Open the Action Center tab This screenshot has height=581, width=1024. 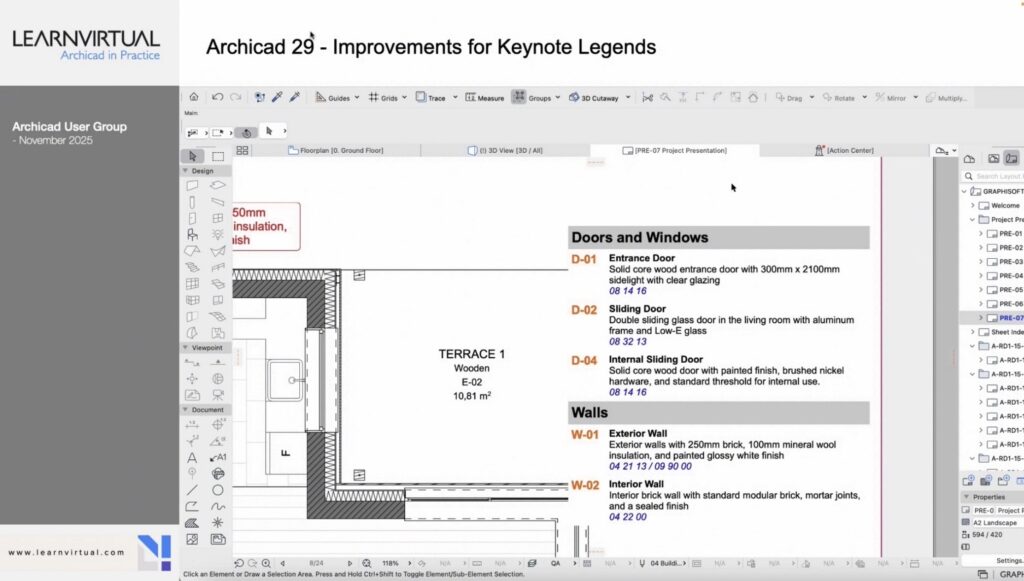(844, 150)
